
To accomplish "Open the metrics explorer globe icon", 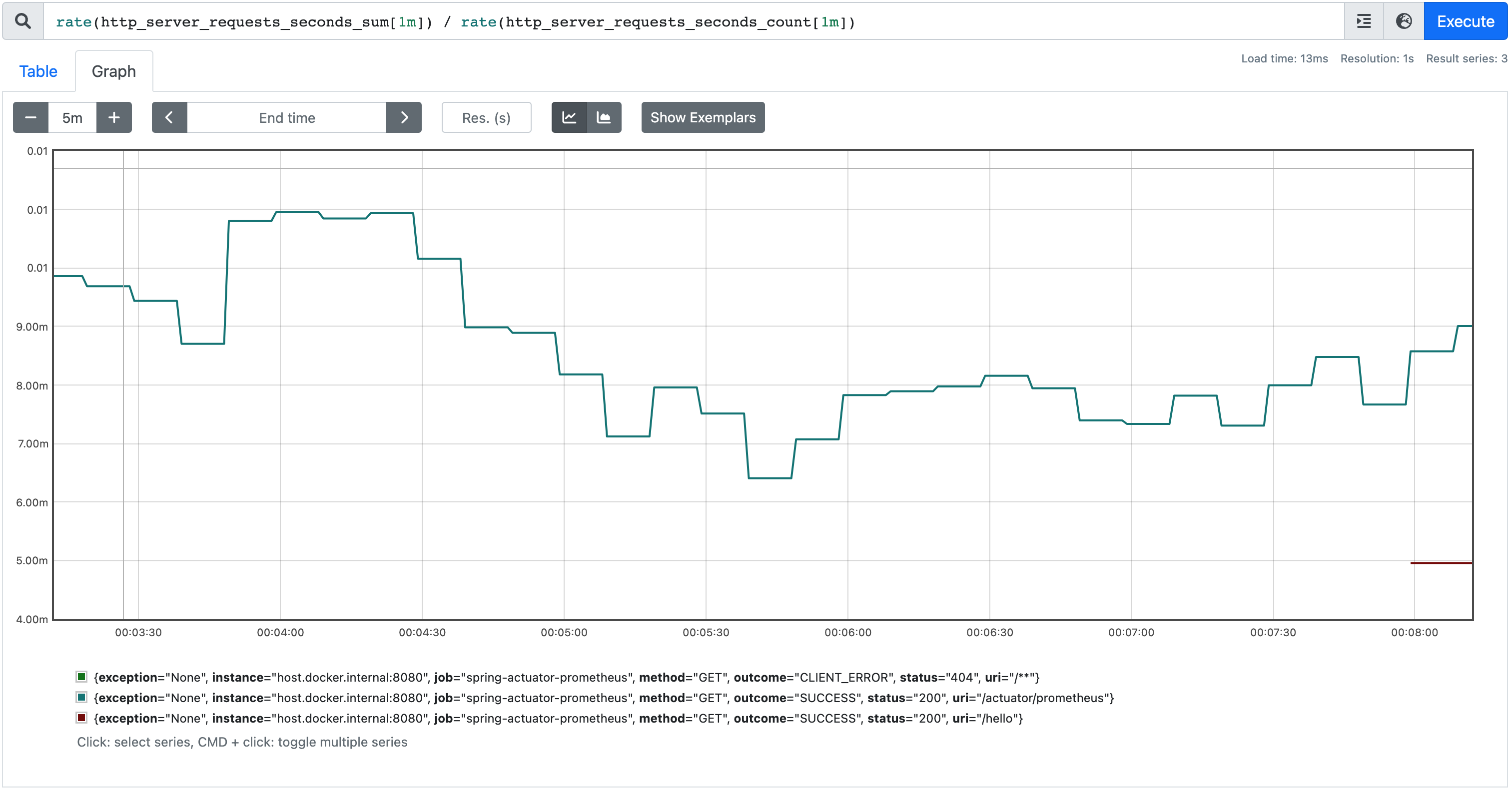I will [x=1404, y=21].
